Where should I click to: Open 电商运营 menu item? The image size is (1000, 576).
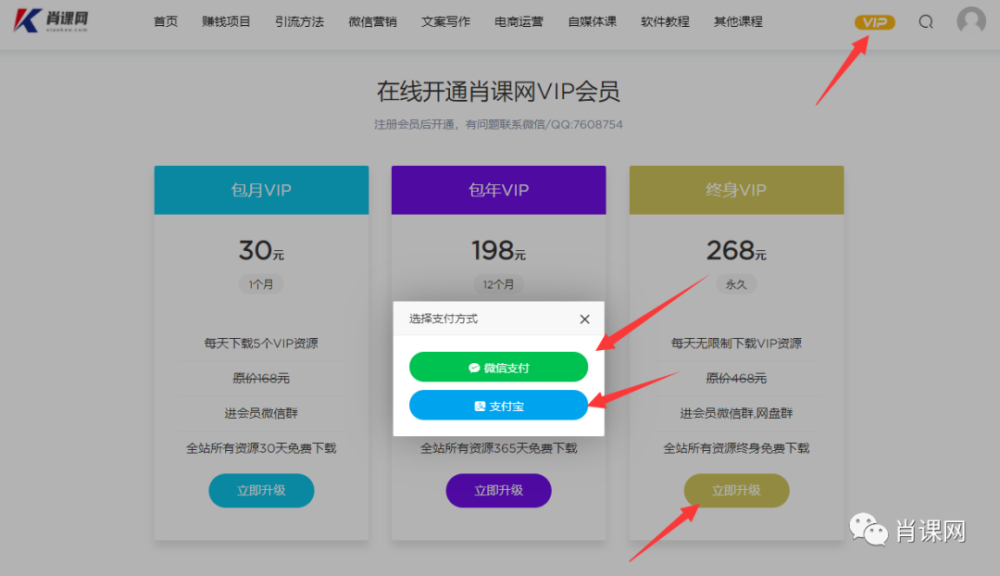(518, 22)
